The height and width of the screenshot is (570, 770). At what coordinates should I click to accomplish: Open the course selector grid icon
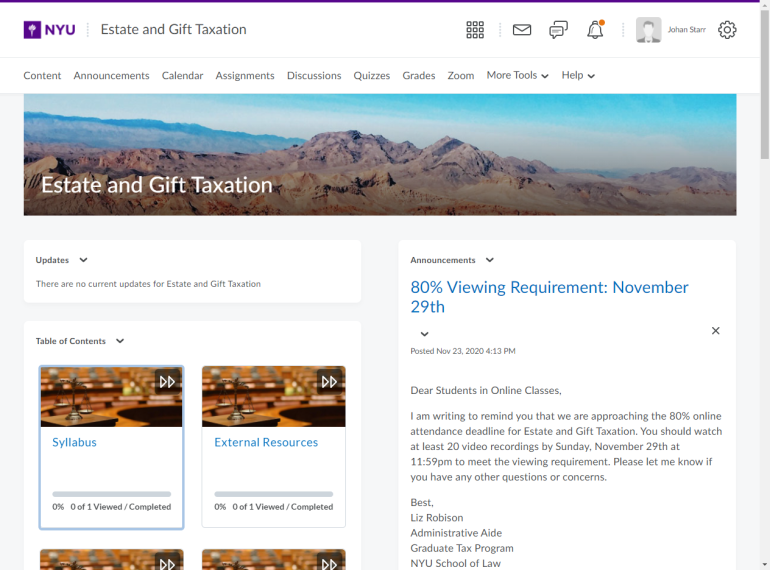pyautogui.click(x=475, y=30)
